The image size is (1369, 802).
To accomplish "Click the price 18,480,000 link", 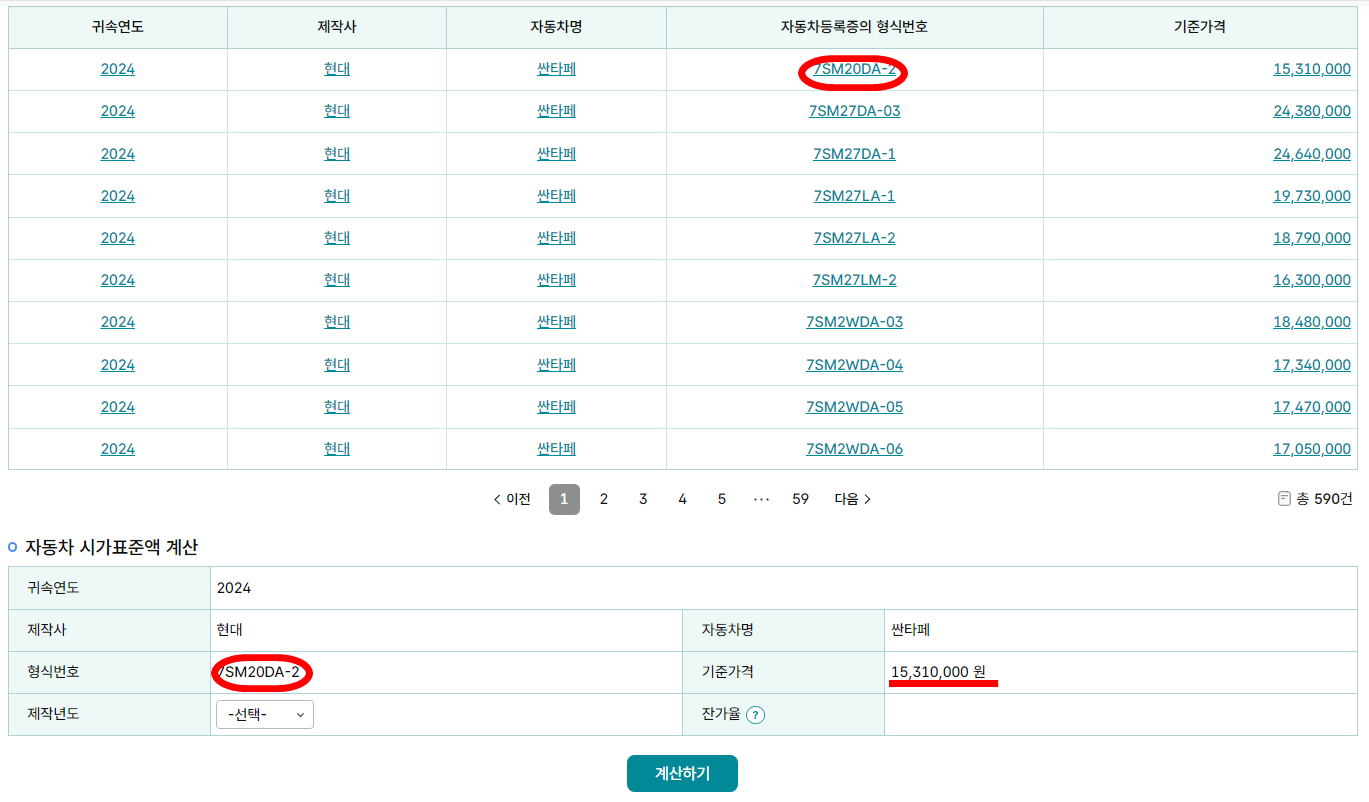I will click(1312, 322).
